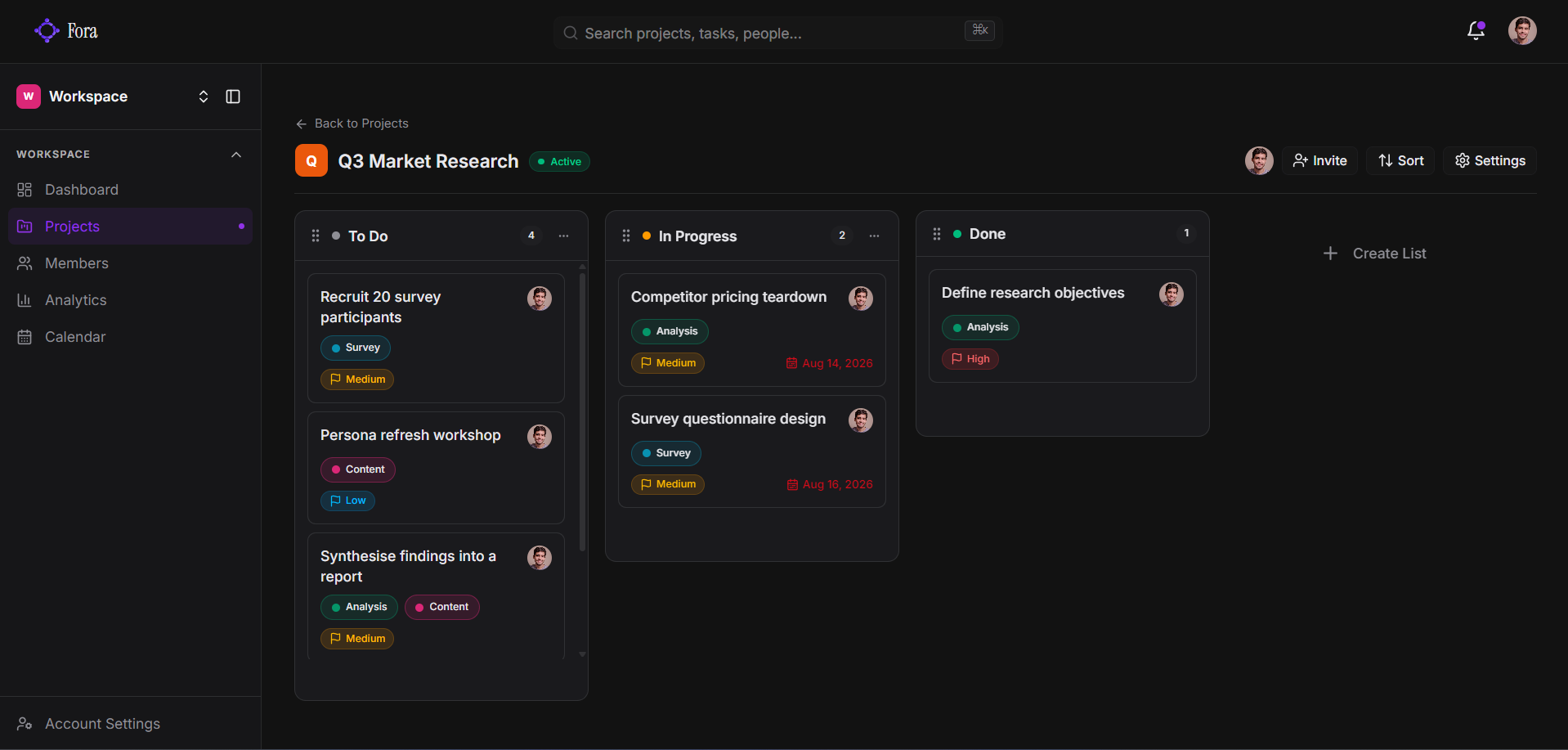Image resolution: width=1568 pixels, height=750 pixels.
Task: Open the notifications bell
Action: 1476,31
